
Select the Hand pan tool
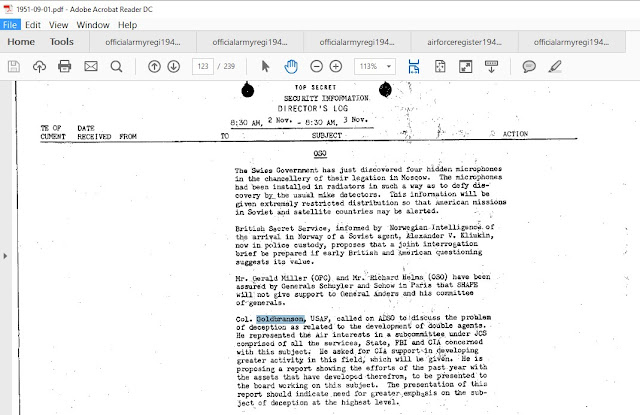click(291, 66)
